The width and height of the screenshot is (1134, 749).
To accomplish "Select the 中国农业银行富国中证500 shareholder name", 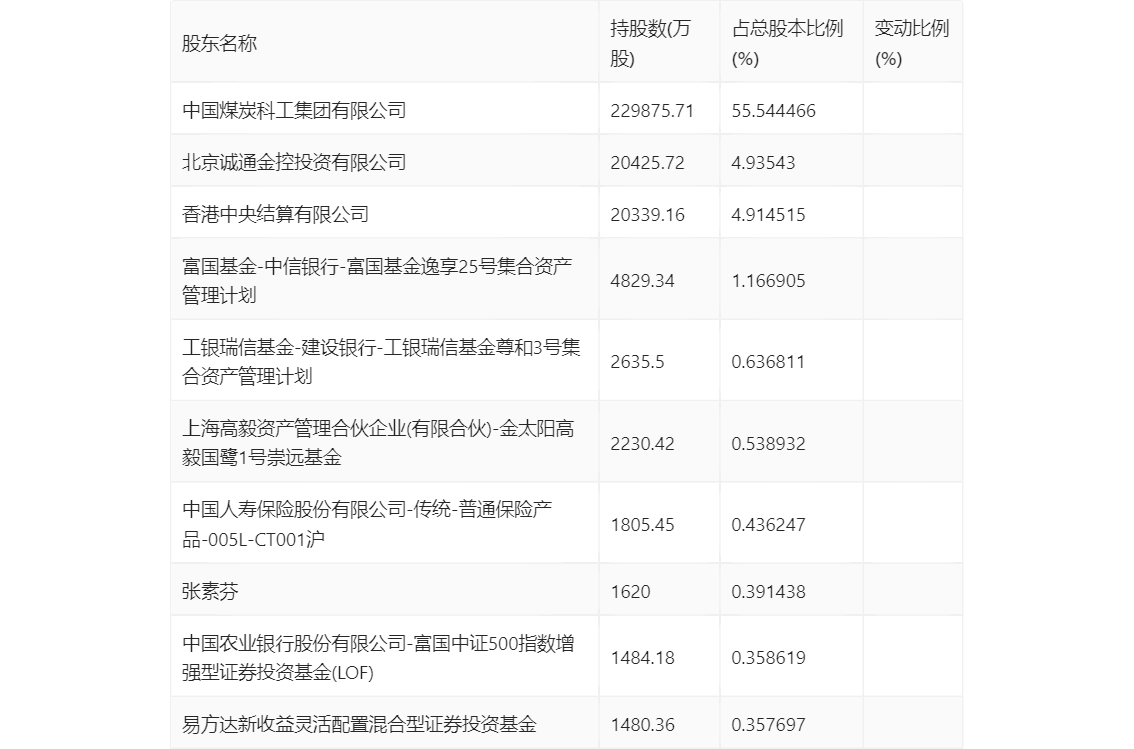I will coord(378,657).
